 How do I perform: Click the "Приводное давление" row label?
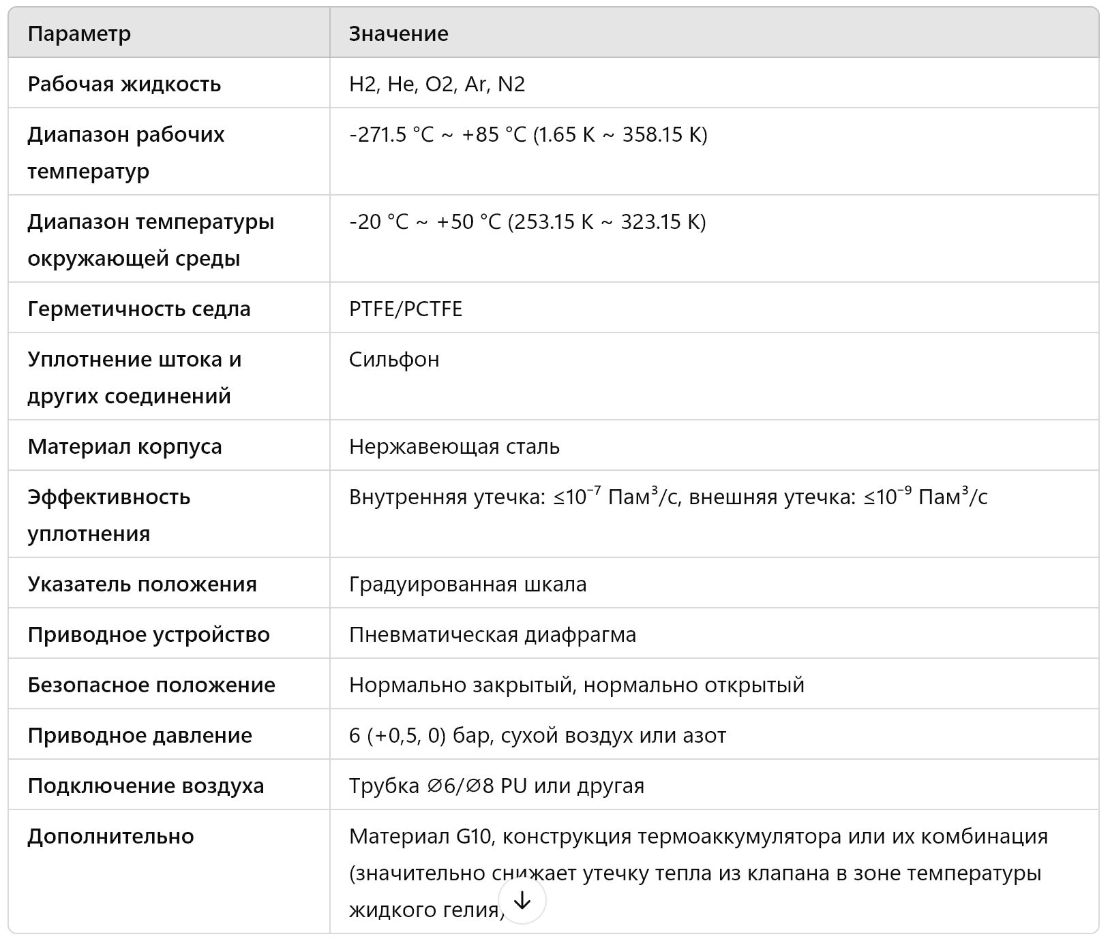coord(140,736)
